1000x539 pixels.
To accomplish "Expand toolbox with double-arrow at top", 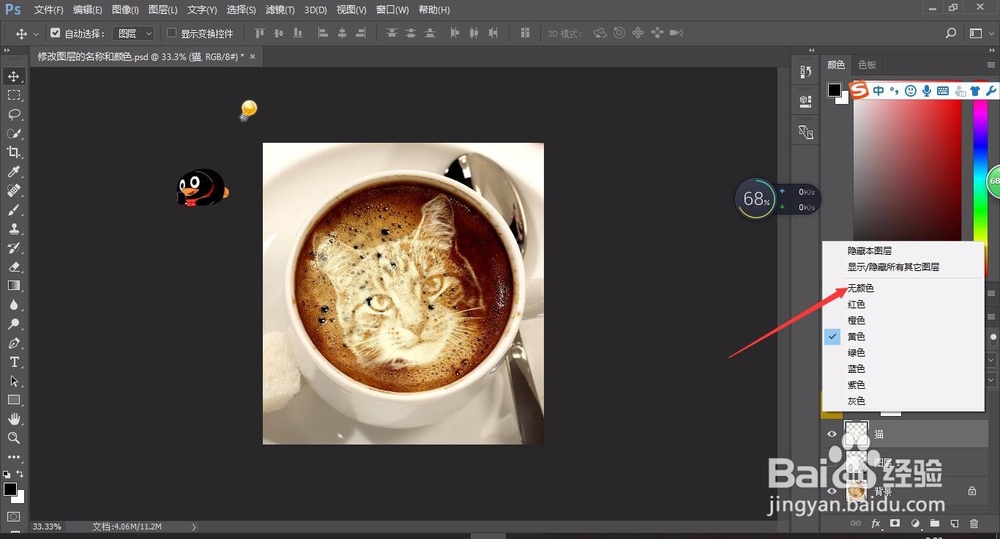I will [7, 50].
